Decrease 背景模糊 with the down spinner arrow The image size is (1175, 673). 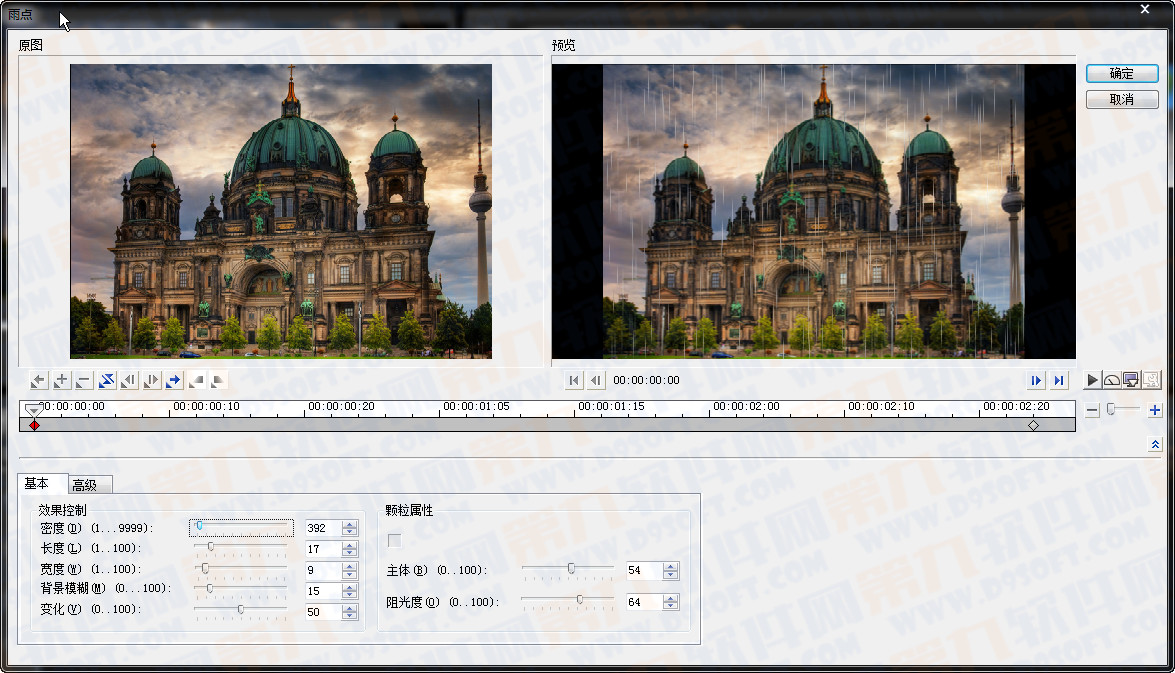(x=349, y=595)
